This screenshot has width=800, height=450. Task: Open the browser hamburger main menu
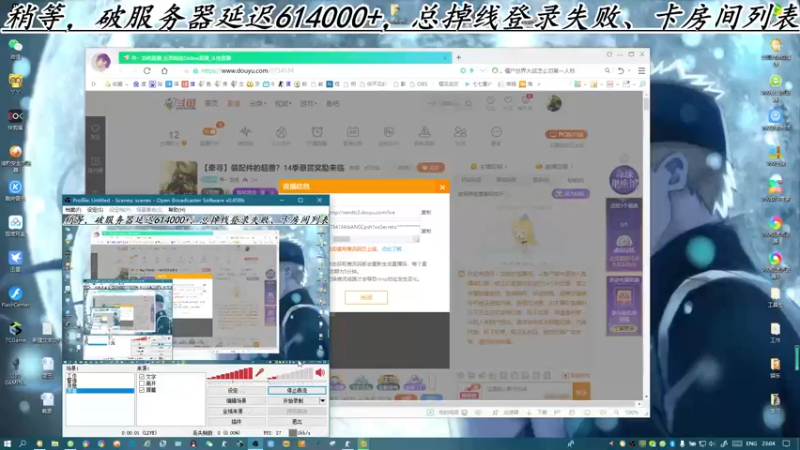641,71
